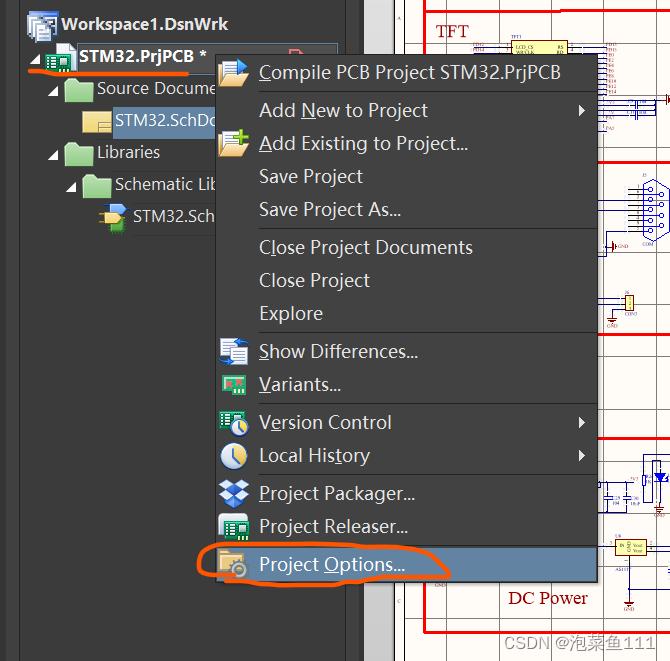Choose Close Project menu entry
This screenshot has height=661, width=670.
(406, 280)
